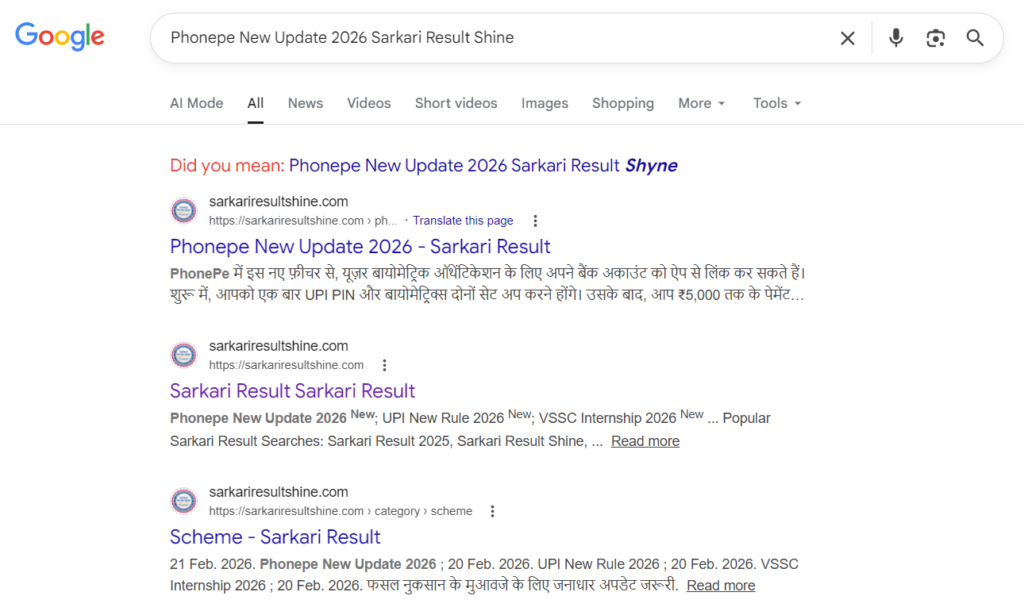The width and height of the screenshot is (1024, 615).
Task: Click Read more under Scheme result
Action: pos(720,585)
